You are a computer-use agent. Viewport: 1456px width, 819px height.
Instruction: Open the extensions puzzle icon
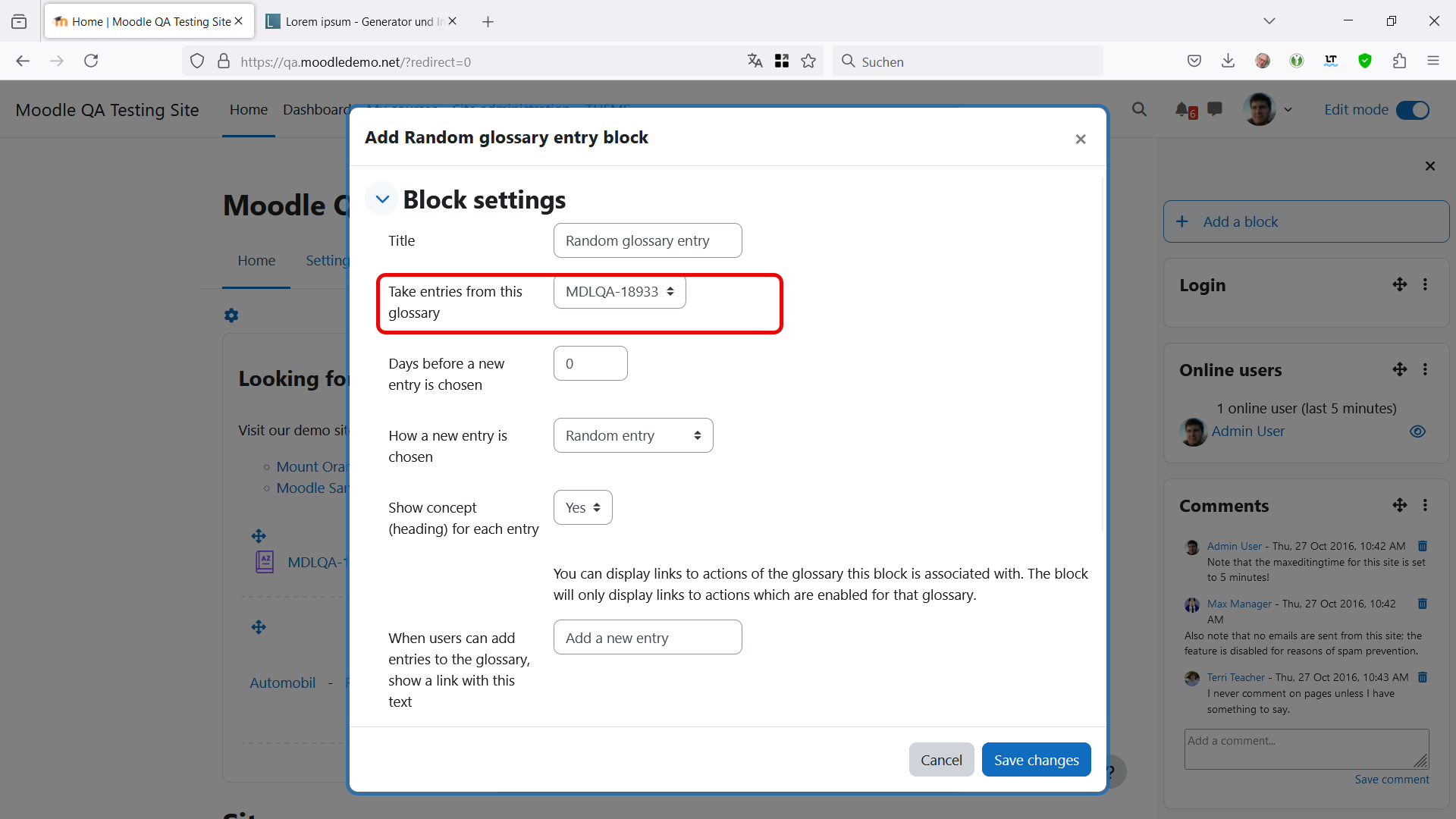pos(1399,61)
